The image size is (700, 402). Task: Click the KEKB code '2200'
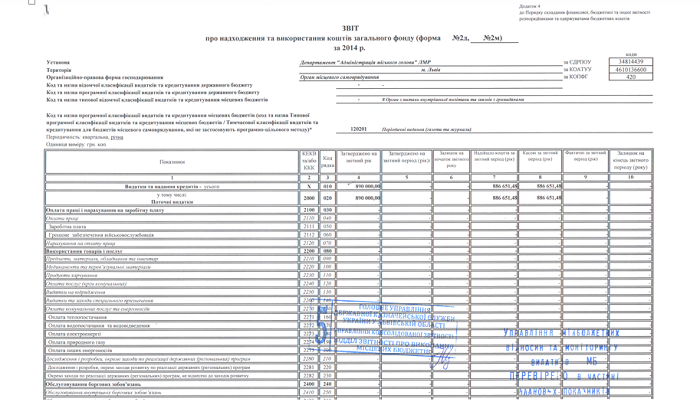[x=309, y=251]
